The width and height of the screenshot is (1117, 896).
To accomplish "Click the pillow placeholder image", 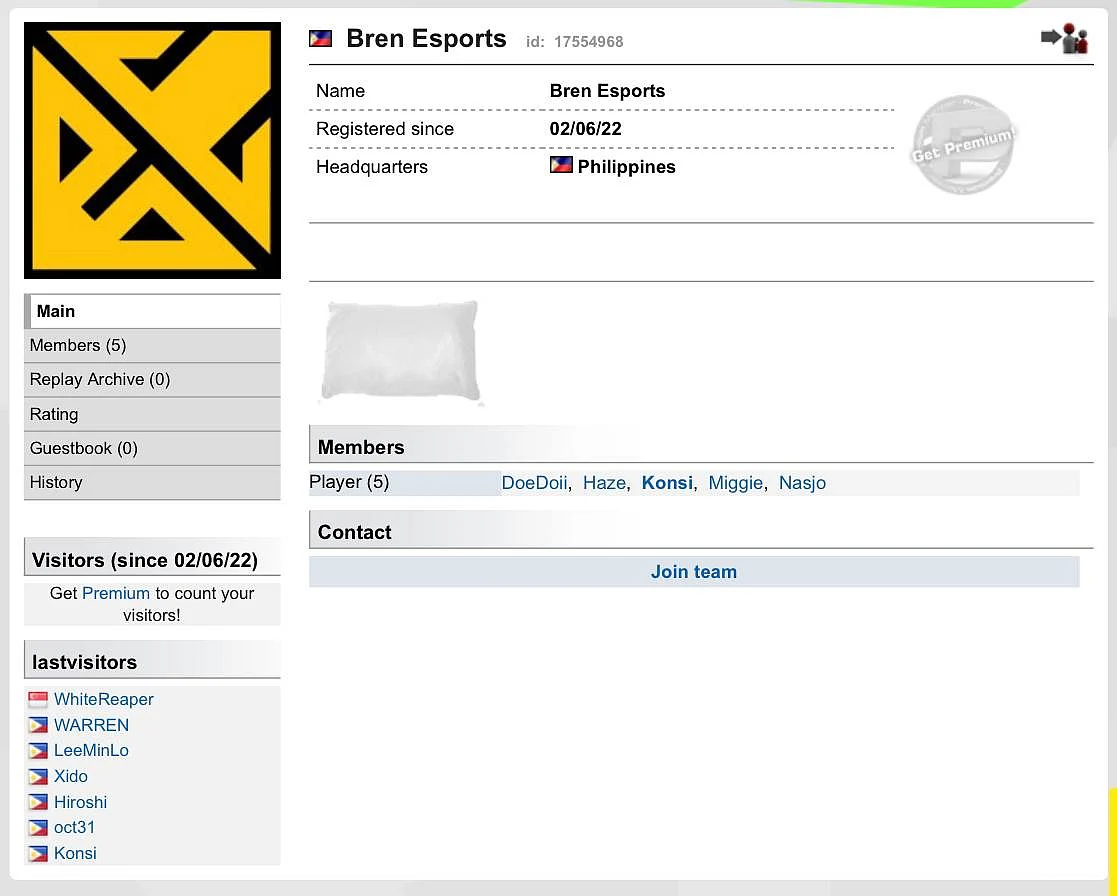I will pos(400,351).
